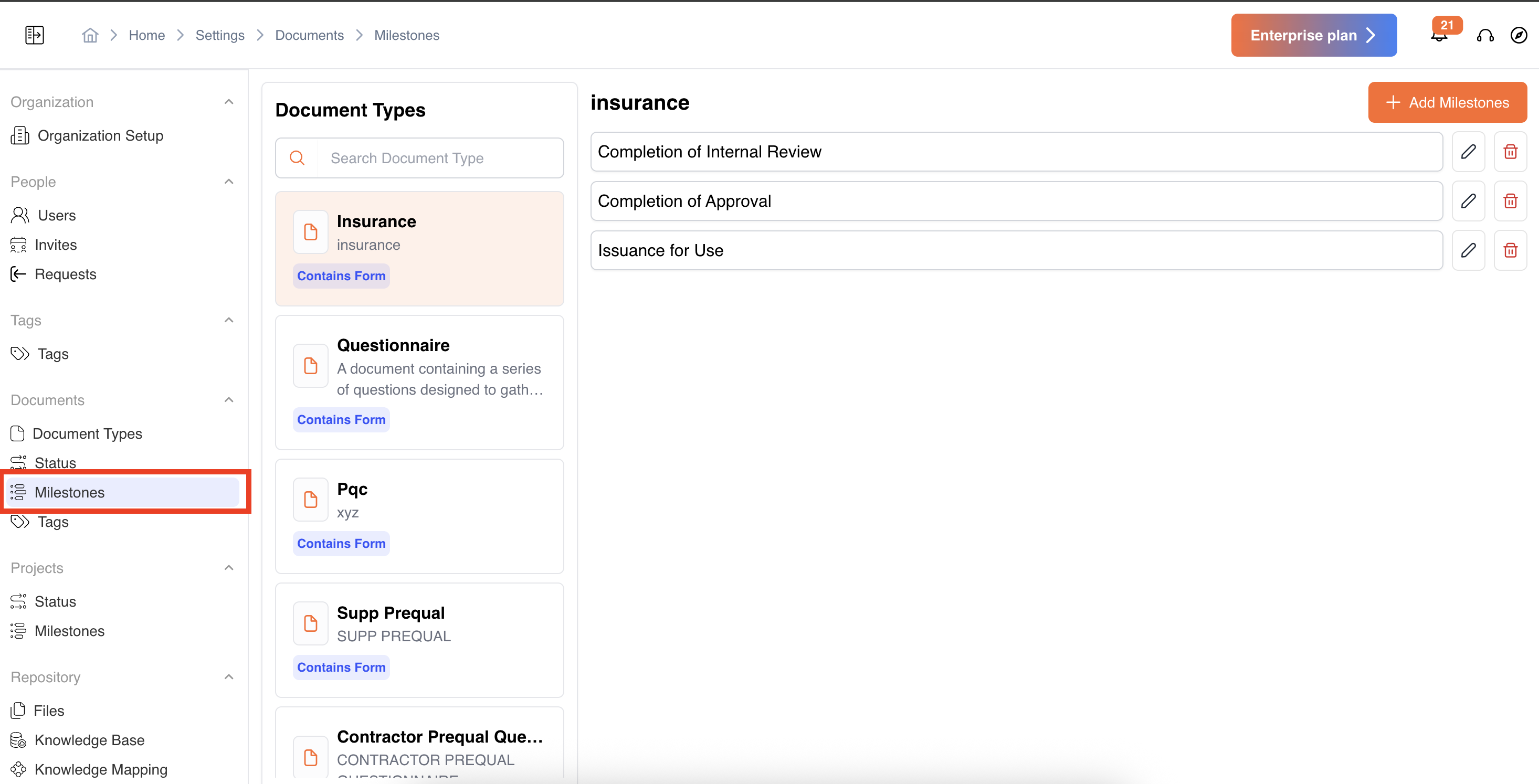The image size is (1539, 784).
Task: Click the Enterprise plan button
Action: pyautogui.click(x=1313, y=35)
